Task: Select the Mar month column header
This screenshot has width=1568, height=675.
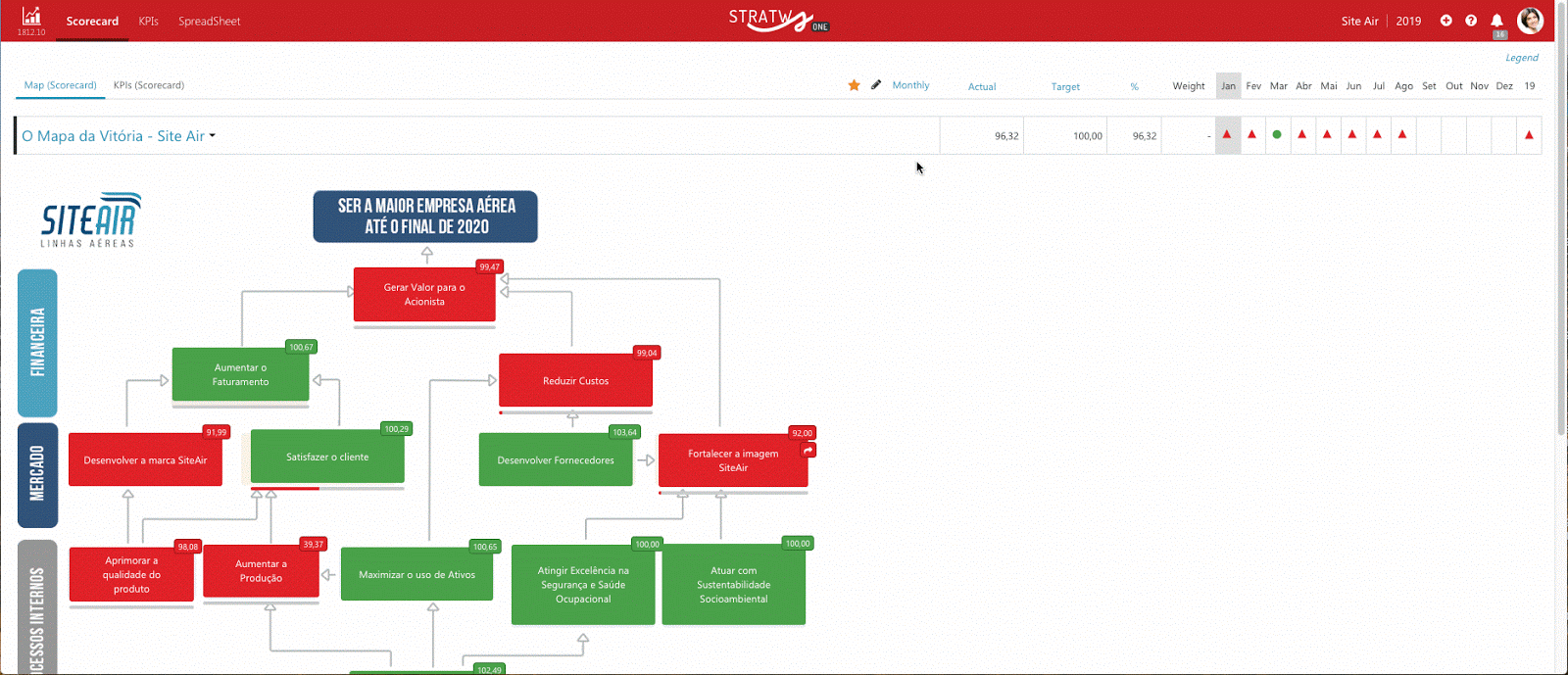Action: [1279, 86]
